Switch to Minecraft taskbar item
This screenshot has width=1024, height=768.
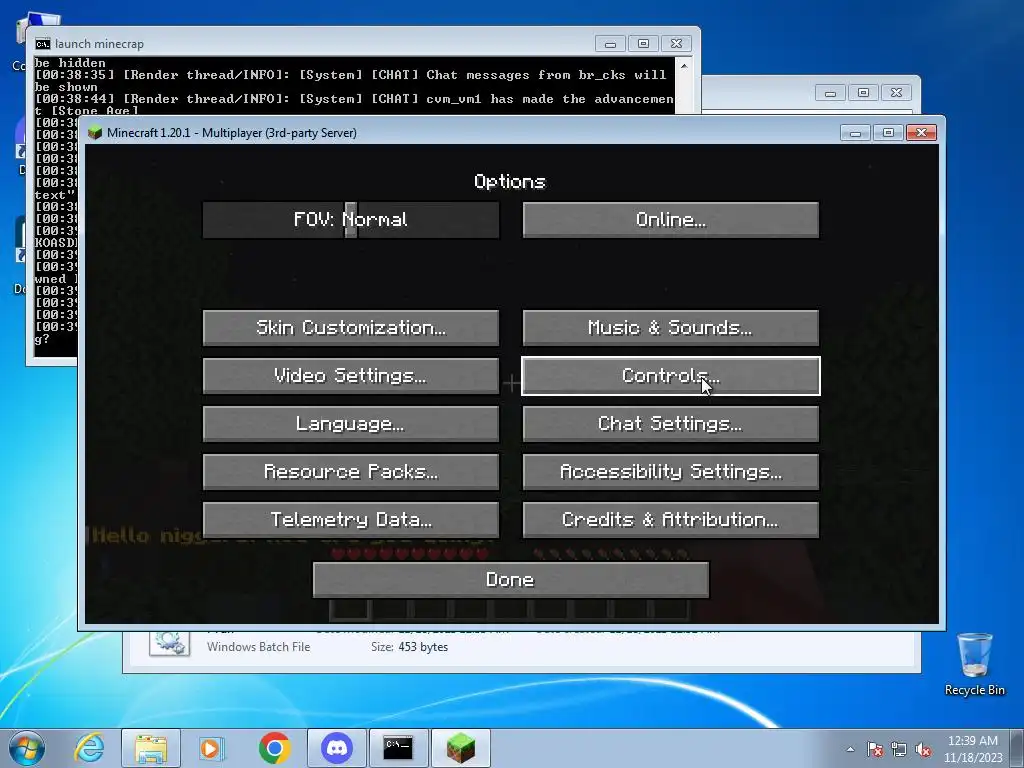(x=460, y=748)
